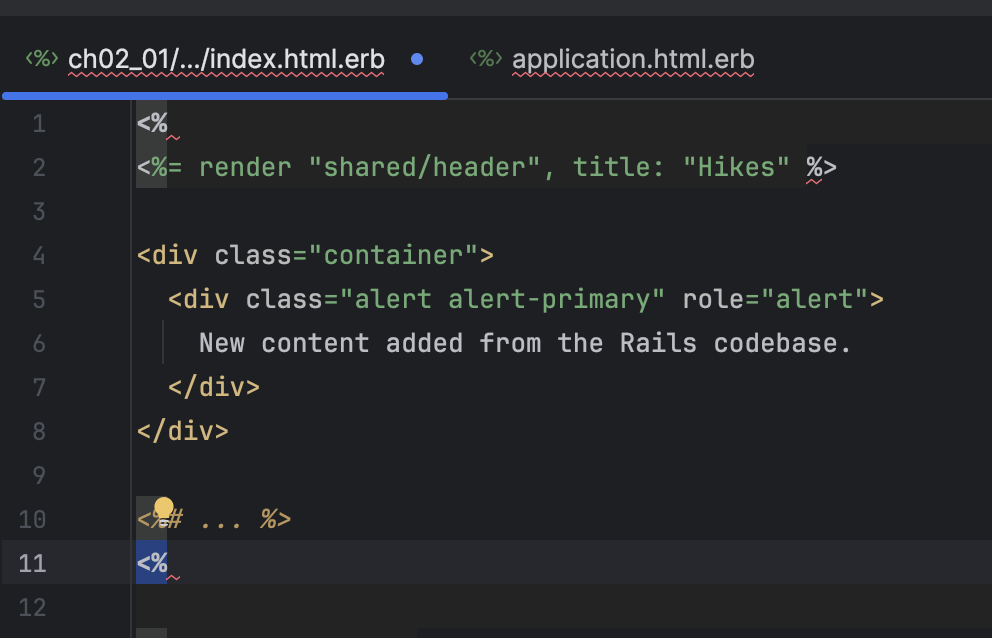Select the ch02_01/.../index.html.erb tab

click(x=226, y=59)
